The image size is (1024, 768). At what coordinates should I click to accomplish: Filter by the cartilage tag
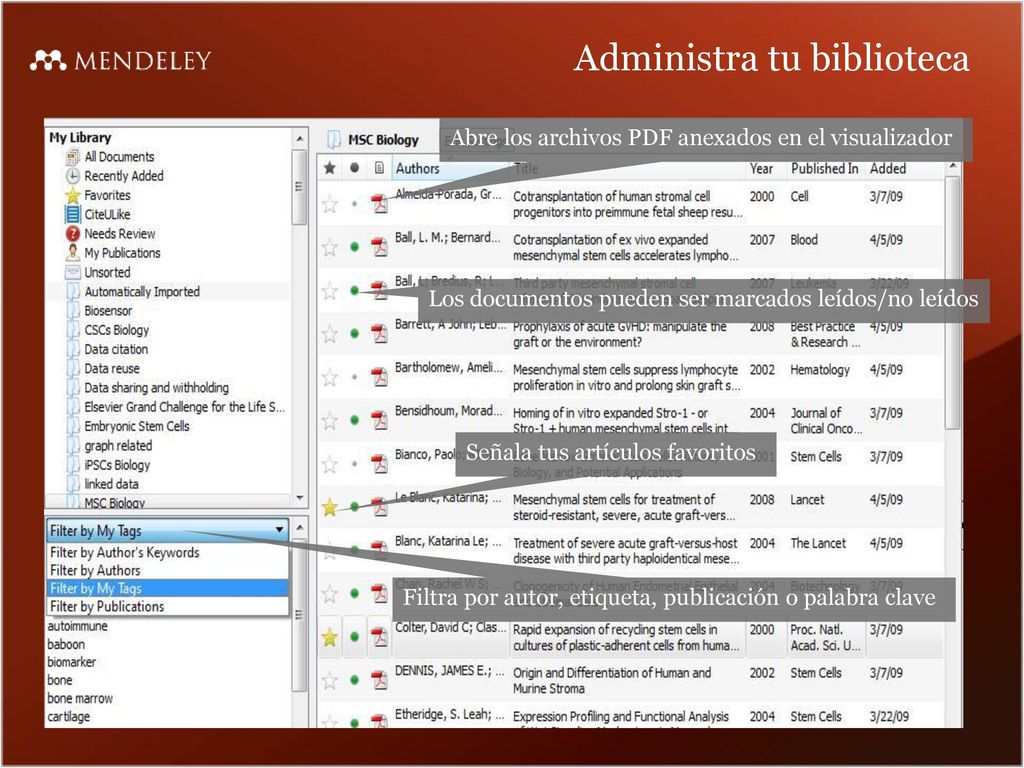point(69,716)
